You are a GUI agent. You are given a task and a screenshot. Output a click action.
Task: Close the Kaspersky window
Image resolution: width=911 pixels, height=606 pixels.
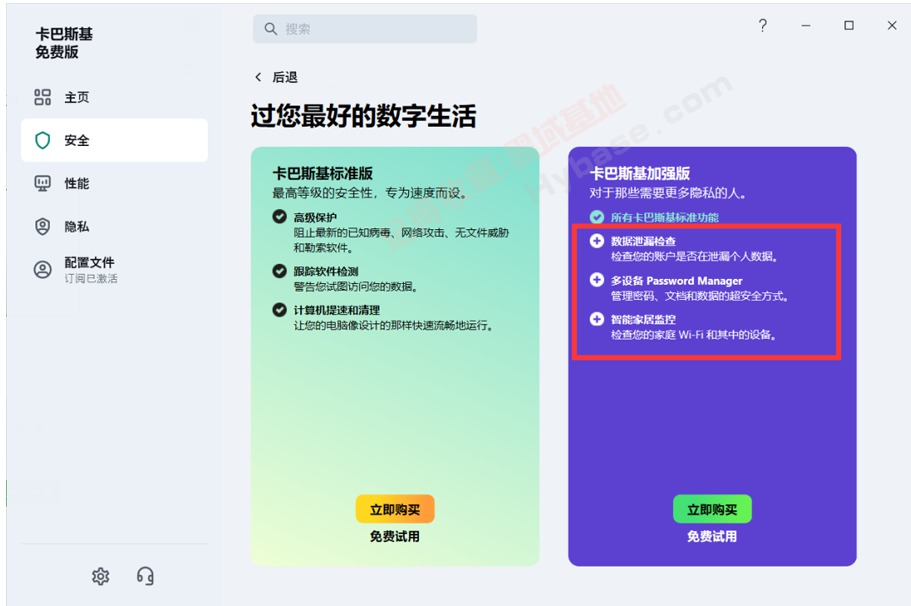point(892,26)
